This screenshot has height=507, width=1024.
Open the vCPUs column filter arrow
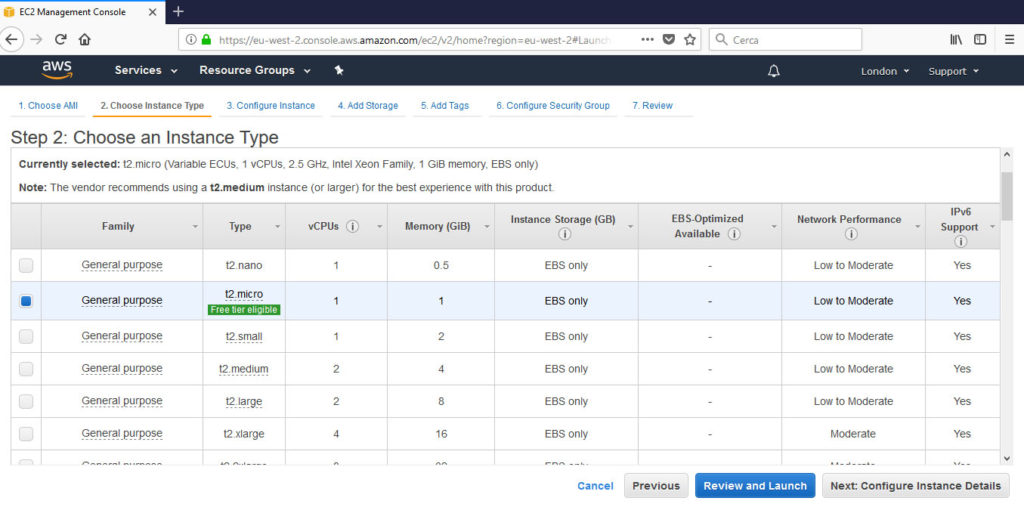tap(379, 227)
